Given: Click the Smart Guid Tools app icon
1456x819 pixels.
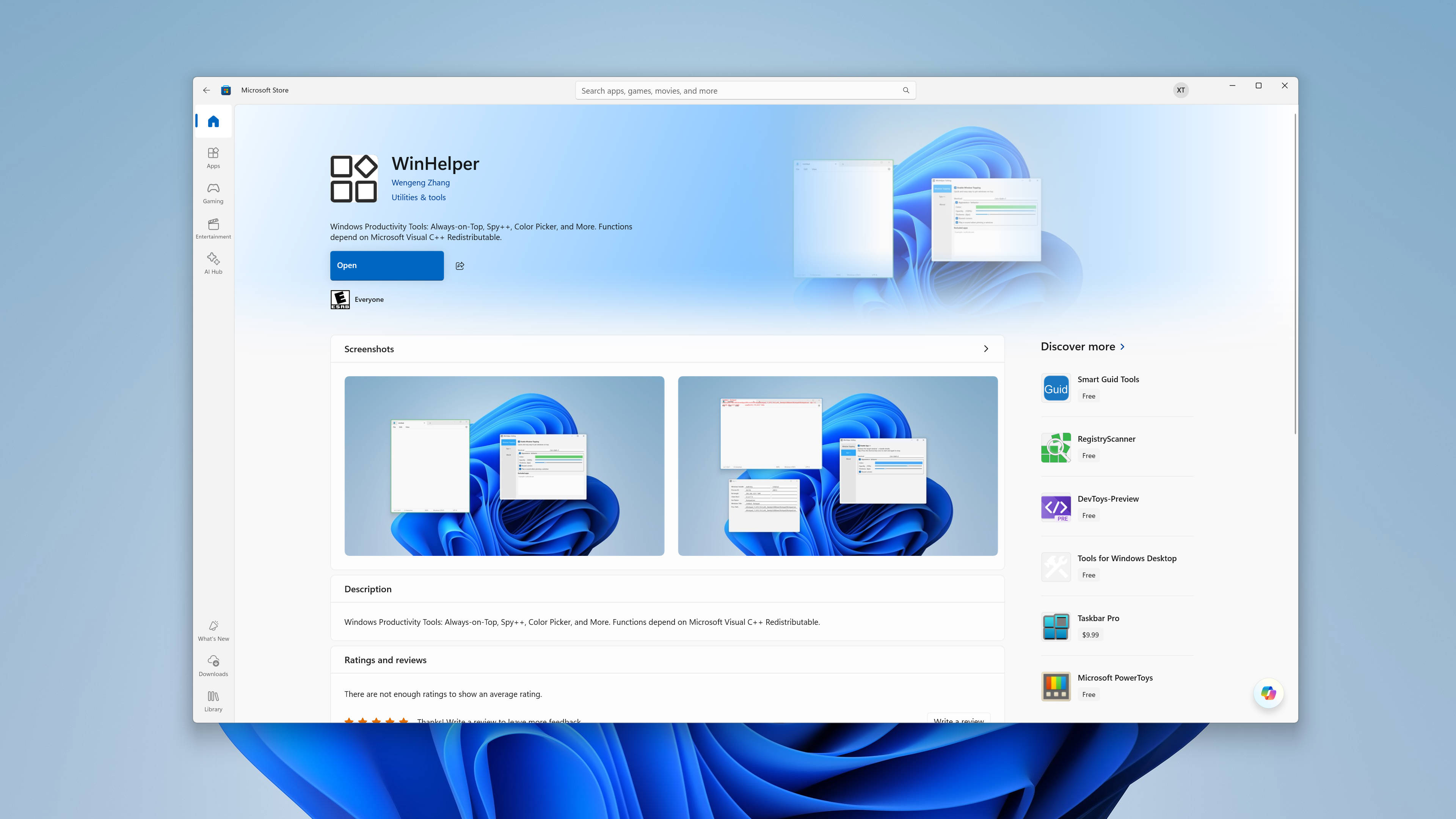Looking at the screenshot, I should click(1056, 388).
